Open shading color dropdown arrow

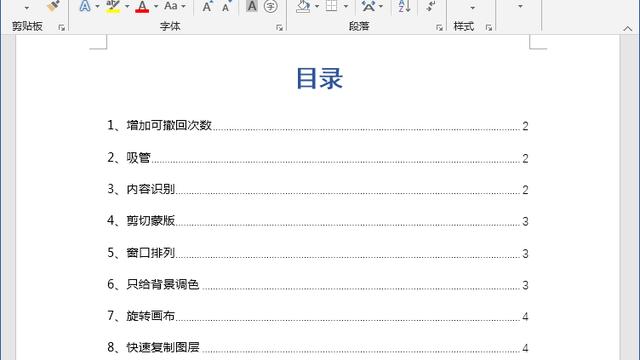317,7
